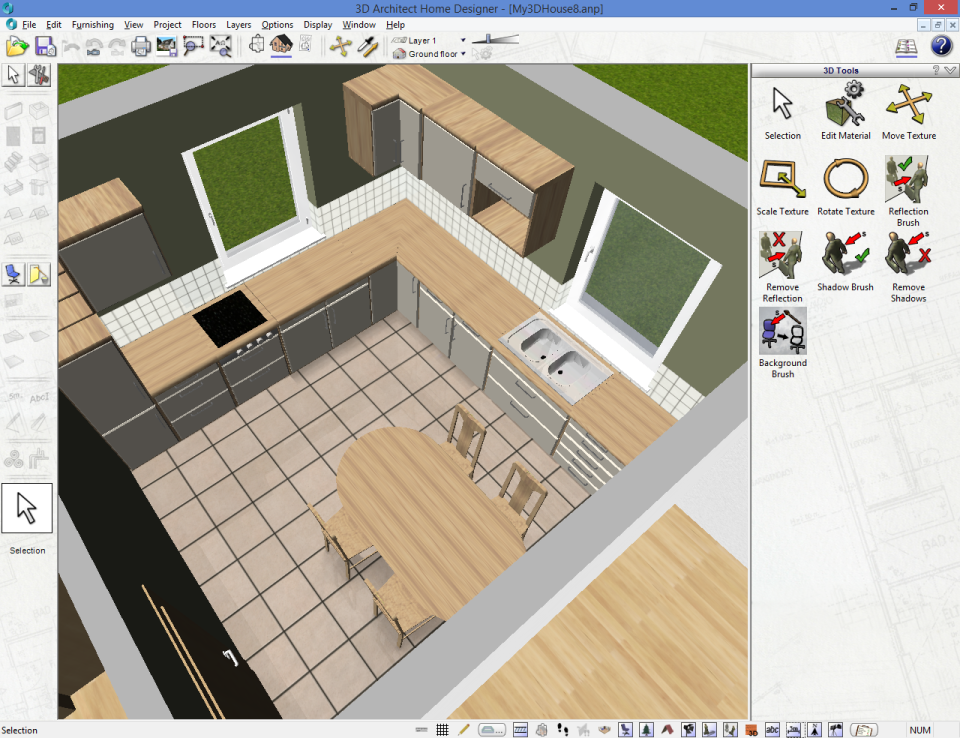Select the Edit Material tool
960x738 pixels.
(846, 111)
